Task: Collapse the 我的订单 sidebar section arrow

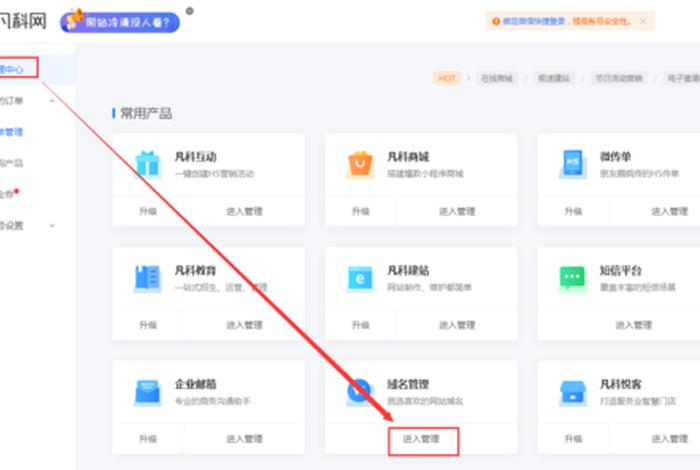Action: pos(52,101)
